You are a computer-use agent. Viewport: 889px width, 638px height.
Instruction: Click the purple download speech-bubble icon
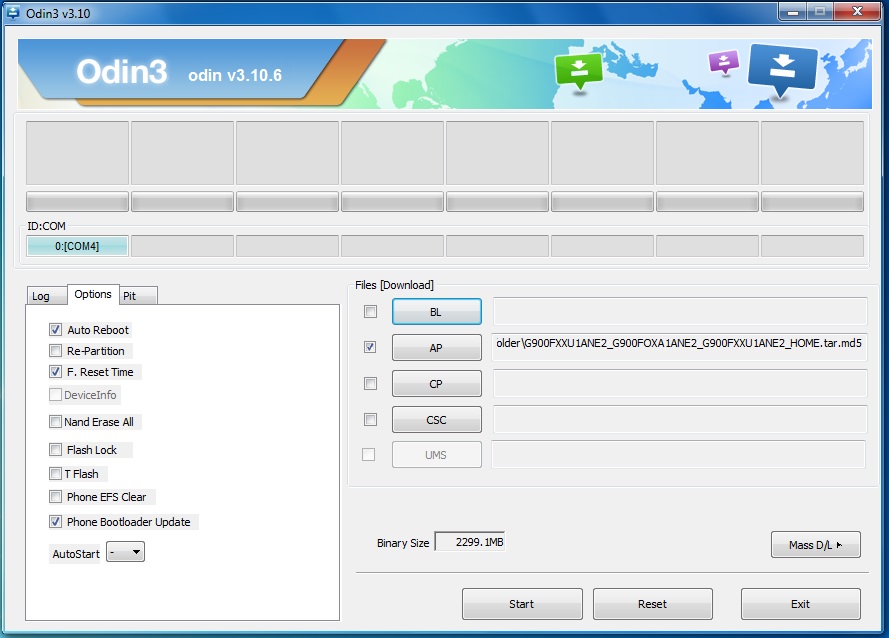click(724, 62)
